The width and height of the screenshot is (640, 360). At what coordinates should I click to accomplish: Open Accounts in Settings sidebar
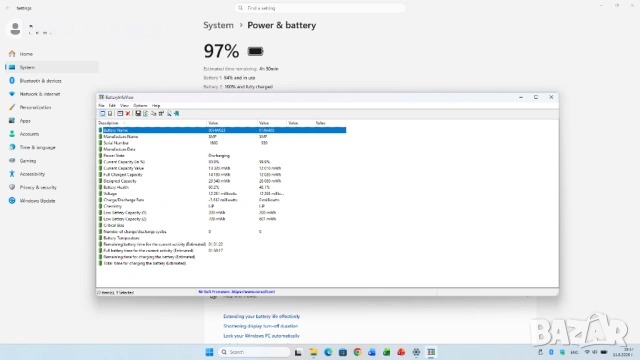[x=52, y=134]
